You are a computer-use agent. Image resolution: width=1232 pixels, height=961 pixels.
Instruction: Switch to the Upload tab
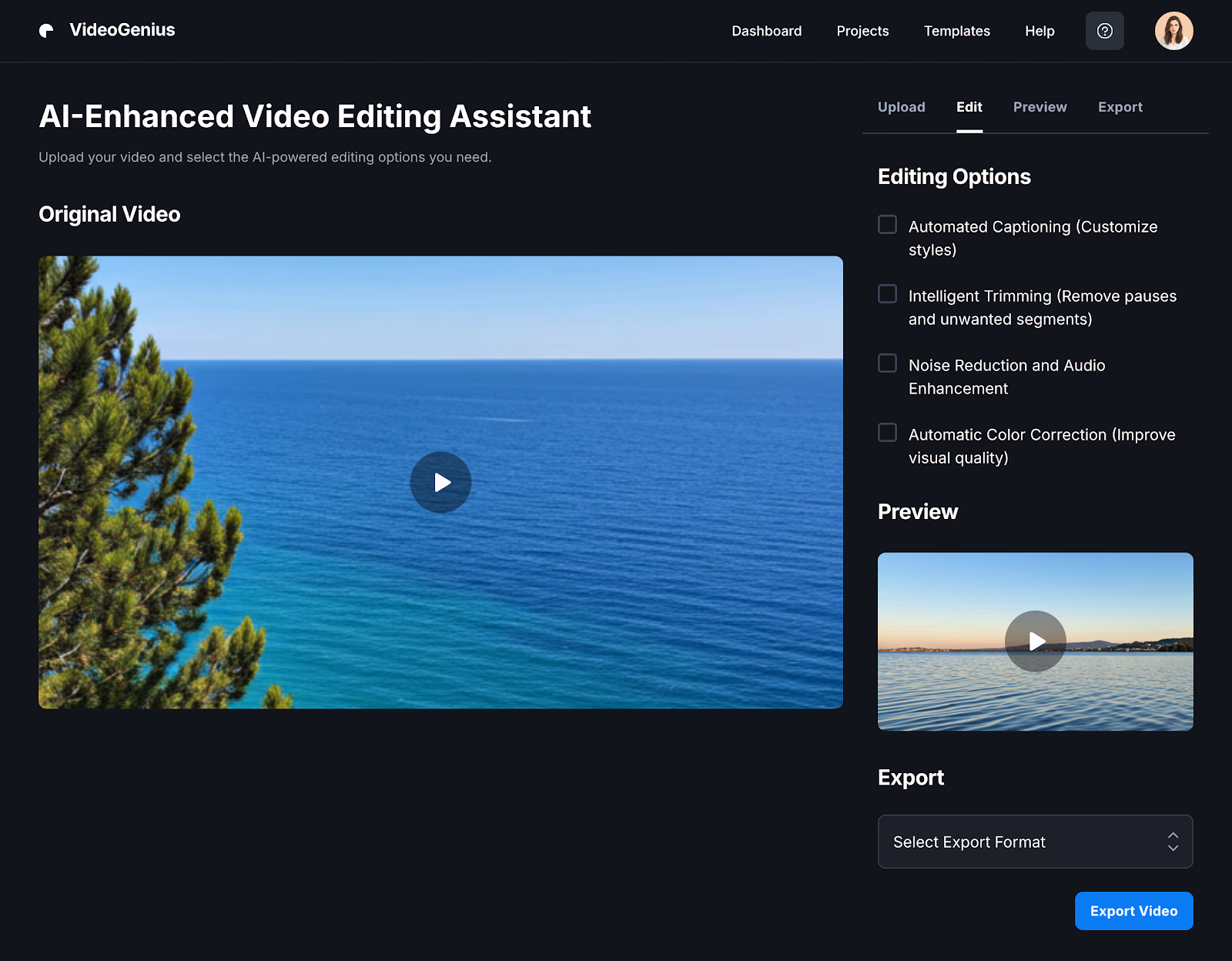[x=901, y=107]
